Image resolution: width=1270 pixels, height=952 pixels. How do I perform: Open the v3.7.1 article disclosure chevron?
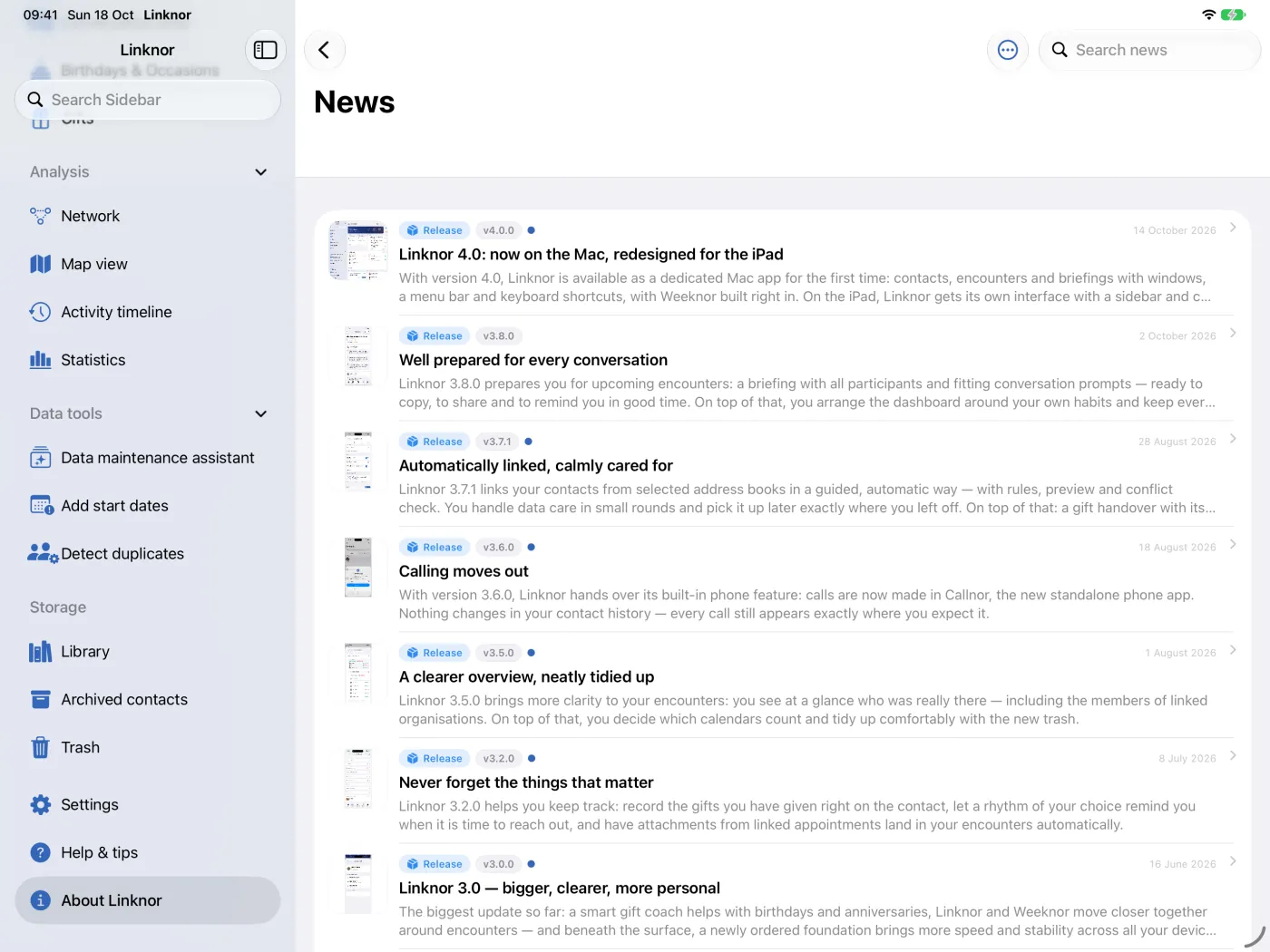tap(1233, 439)
